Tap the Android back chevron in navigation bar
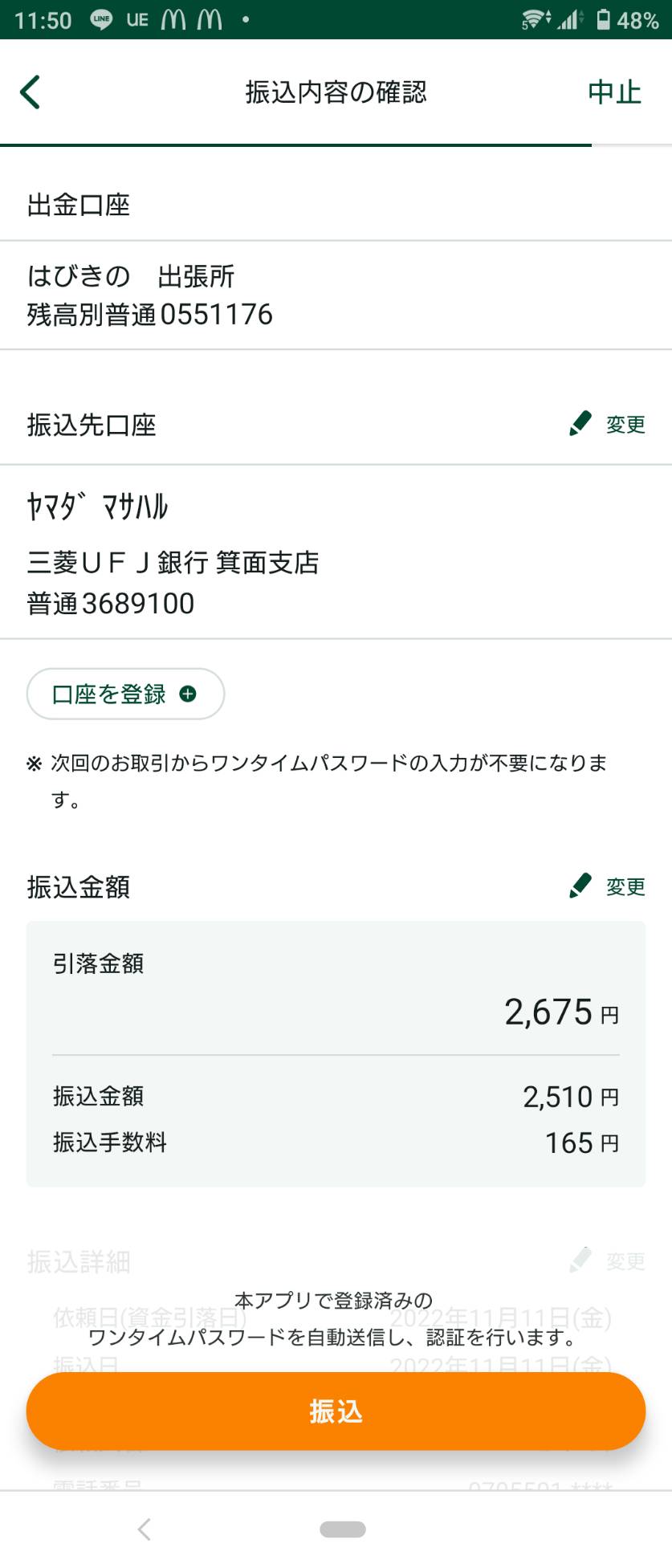The width and height of the screenshot is (672, 1568). coord(145,1529)
